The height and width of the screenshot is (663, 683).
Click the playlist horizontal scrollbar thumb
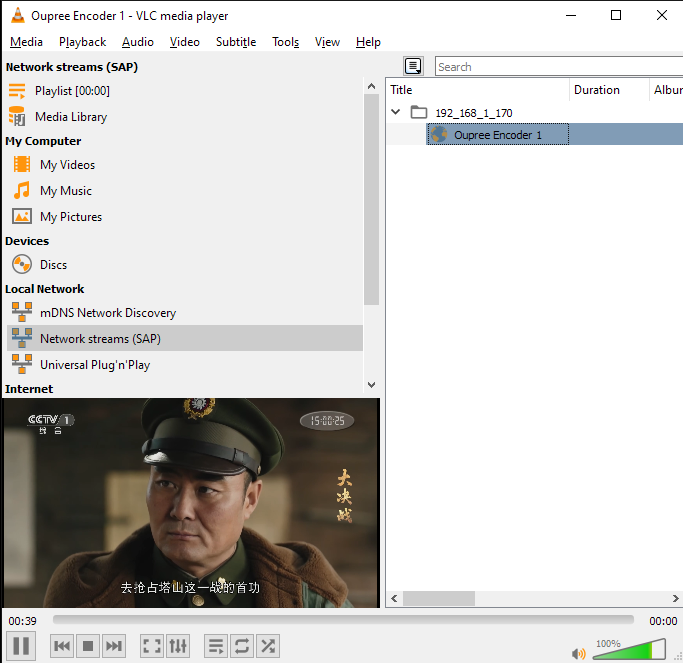439,599
